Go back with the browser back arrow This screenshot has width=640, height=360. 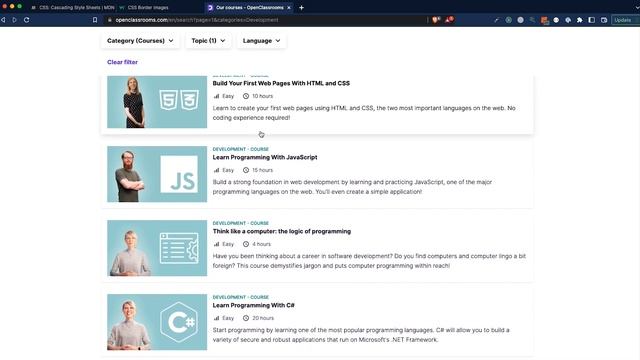pyautogui.click(x=3, y=20)
